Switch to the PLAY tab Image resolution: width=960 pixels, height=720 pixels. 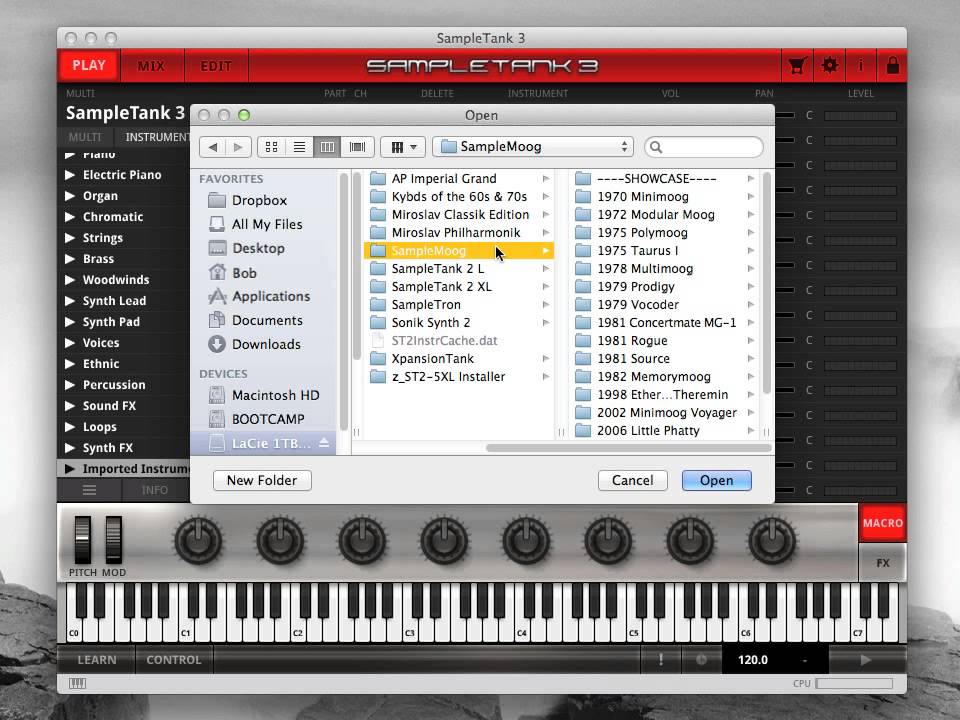click(89, 66)
